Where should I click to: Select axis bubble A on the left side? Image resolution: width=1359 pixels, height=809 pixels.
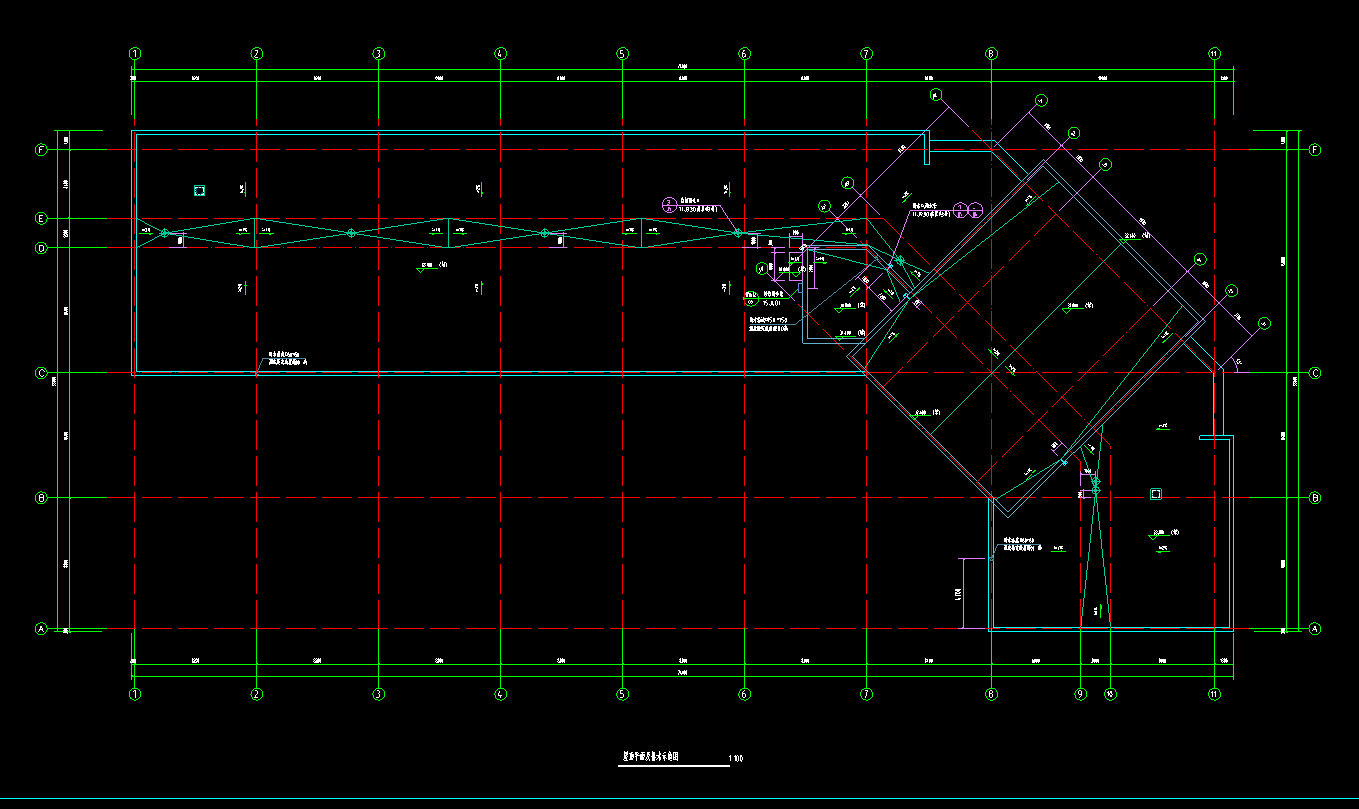click(41, 629)
